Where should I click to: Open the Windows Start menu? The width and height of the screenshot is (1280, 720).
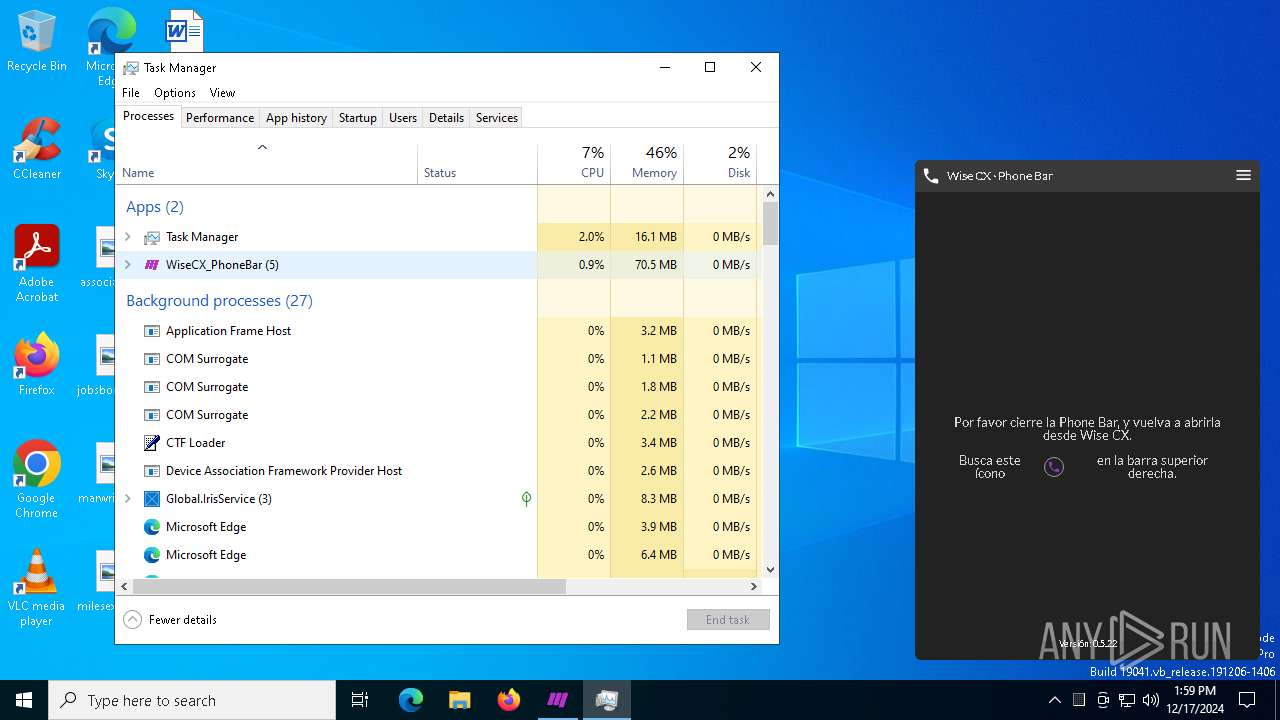tap(24, 700)
